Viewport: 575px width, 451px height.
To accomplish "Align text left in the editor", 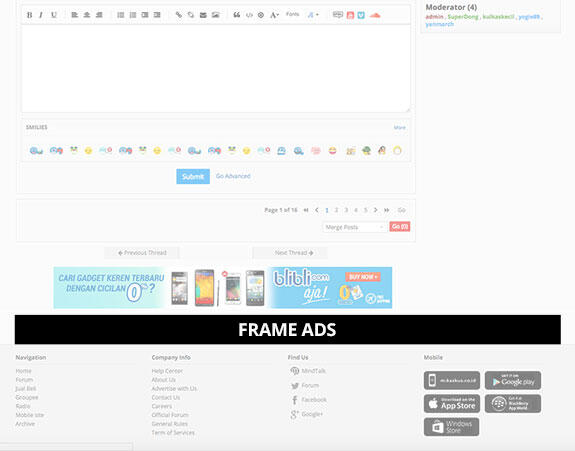I will click(x=74, y=15).
